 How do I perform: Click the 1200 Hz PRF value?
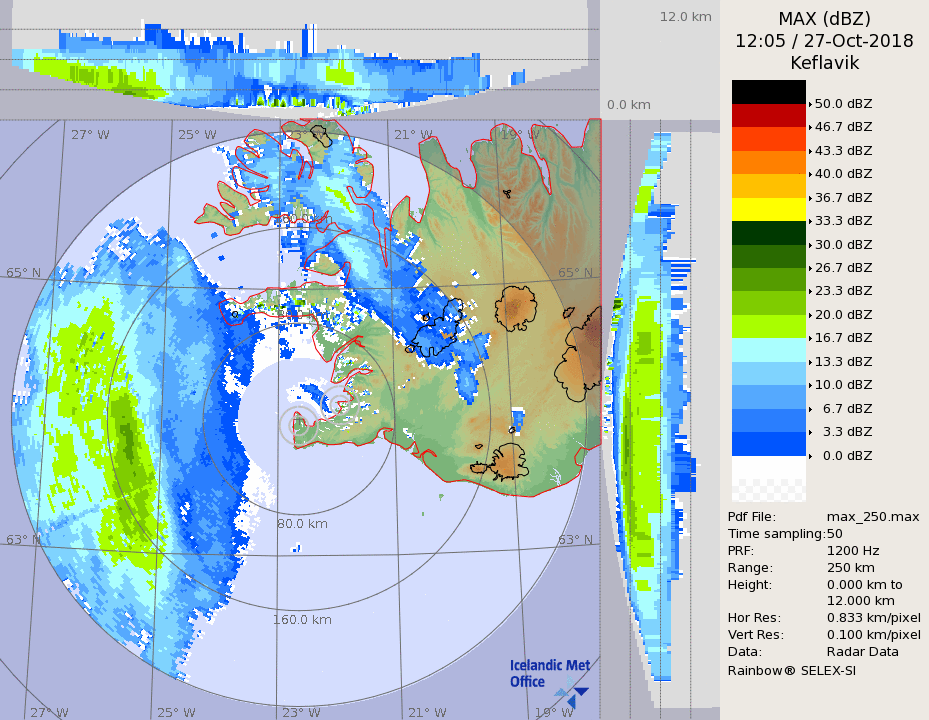(853, 550)
